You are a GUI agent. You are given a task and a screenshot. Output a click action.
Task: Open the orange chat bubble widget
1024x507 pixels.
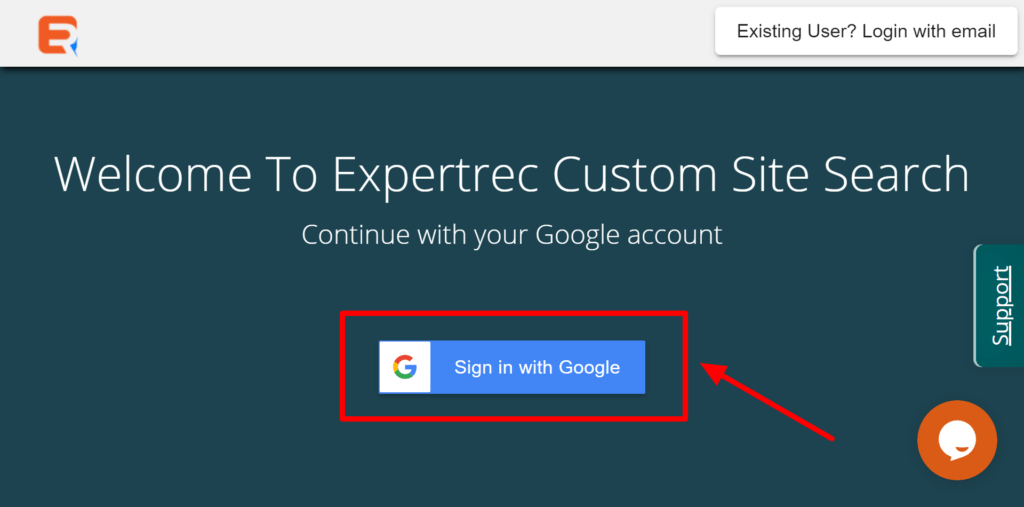(x=957, y=440)
